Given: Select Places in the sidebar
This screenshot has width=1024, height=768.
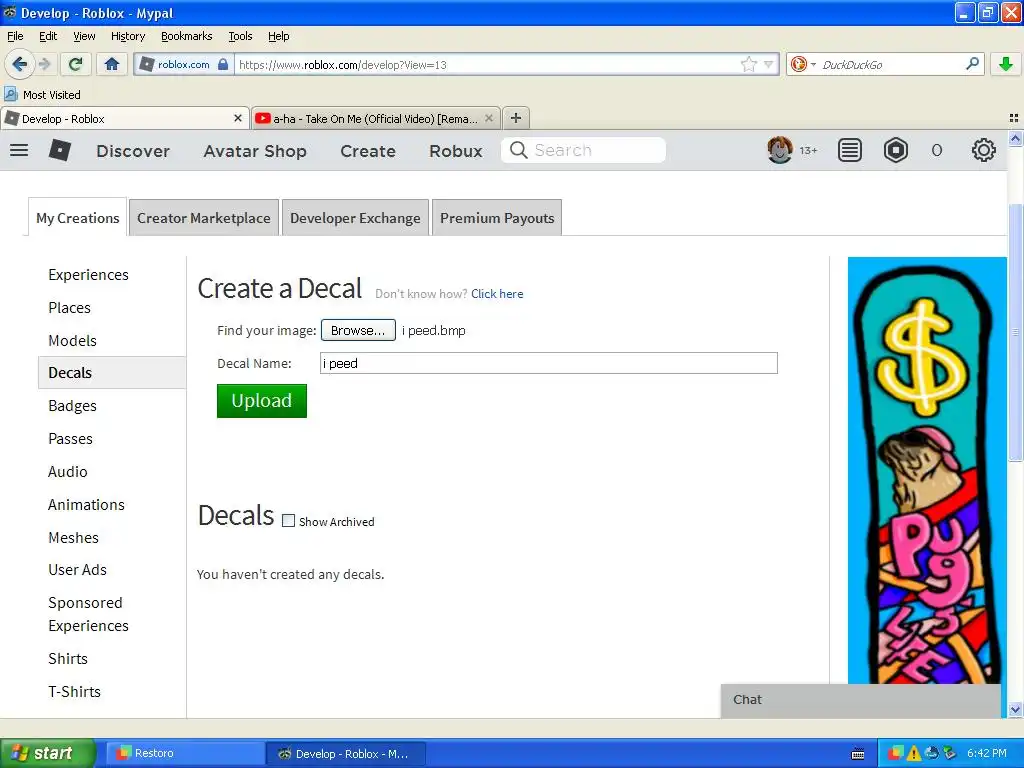Looking at the screenshot, I should 69,308.
